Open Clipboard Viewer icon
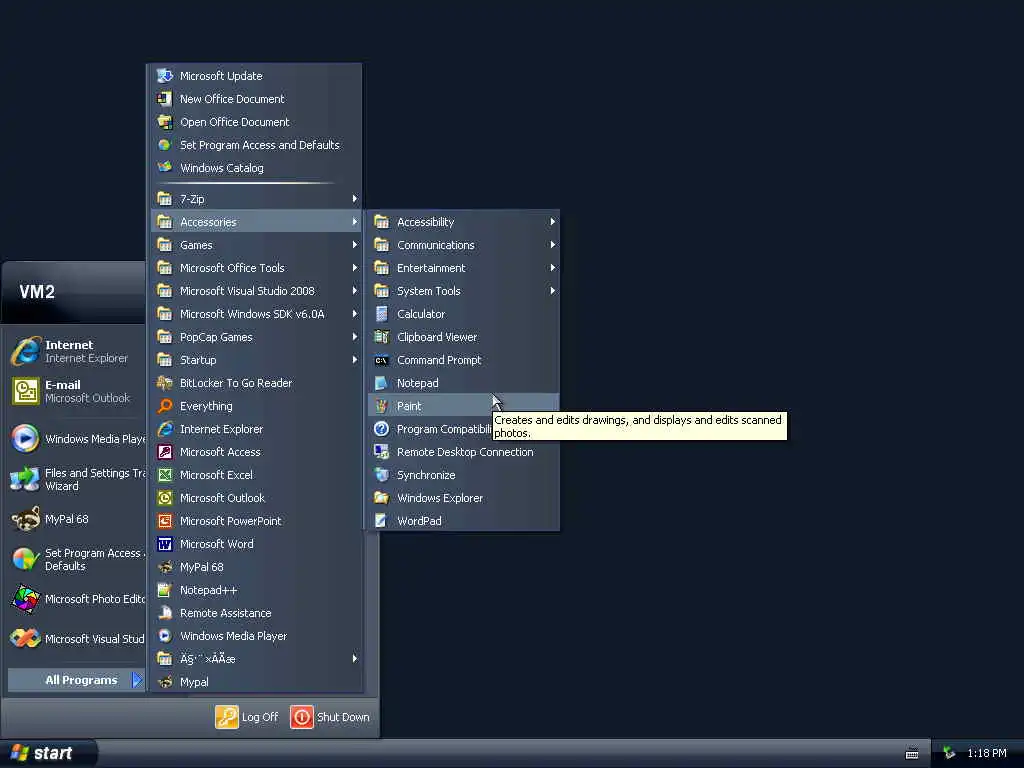Screen dimensions: 1024x768 pyautogui.click(x=381, y=337)
